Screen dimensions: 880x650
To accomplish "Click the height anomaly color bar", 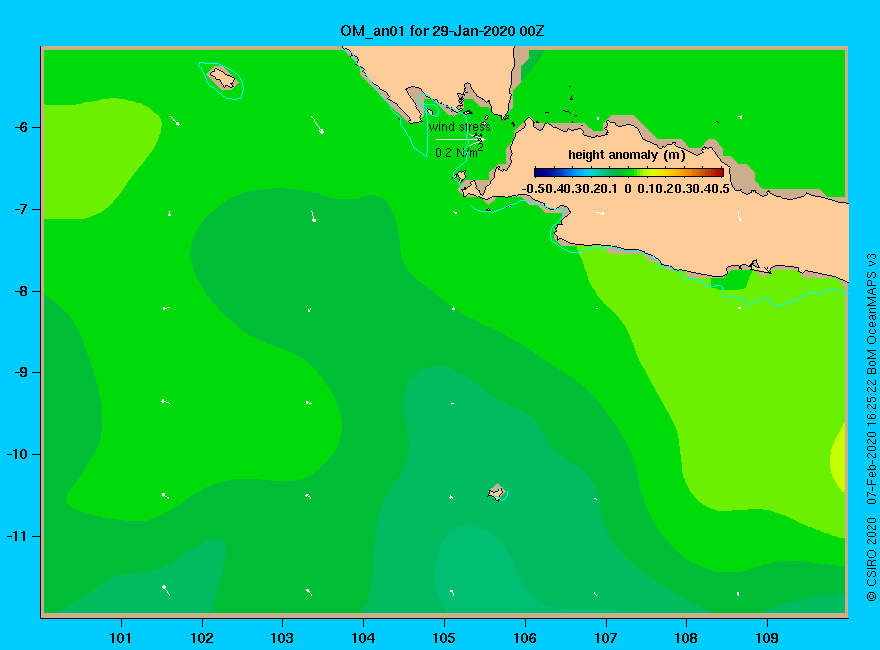I will (629, 172).
